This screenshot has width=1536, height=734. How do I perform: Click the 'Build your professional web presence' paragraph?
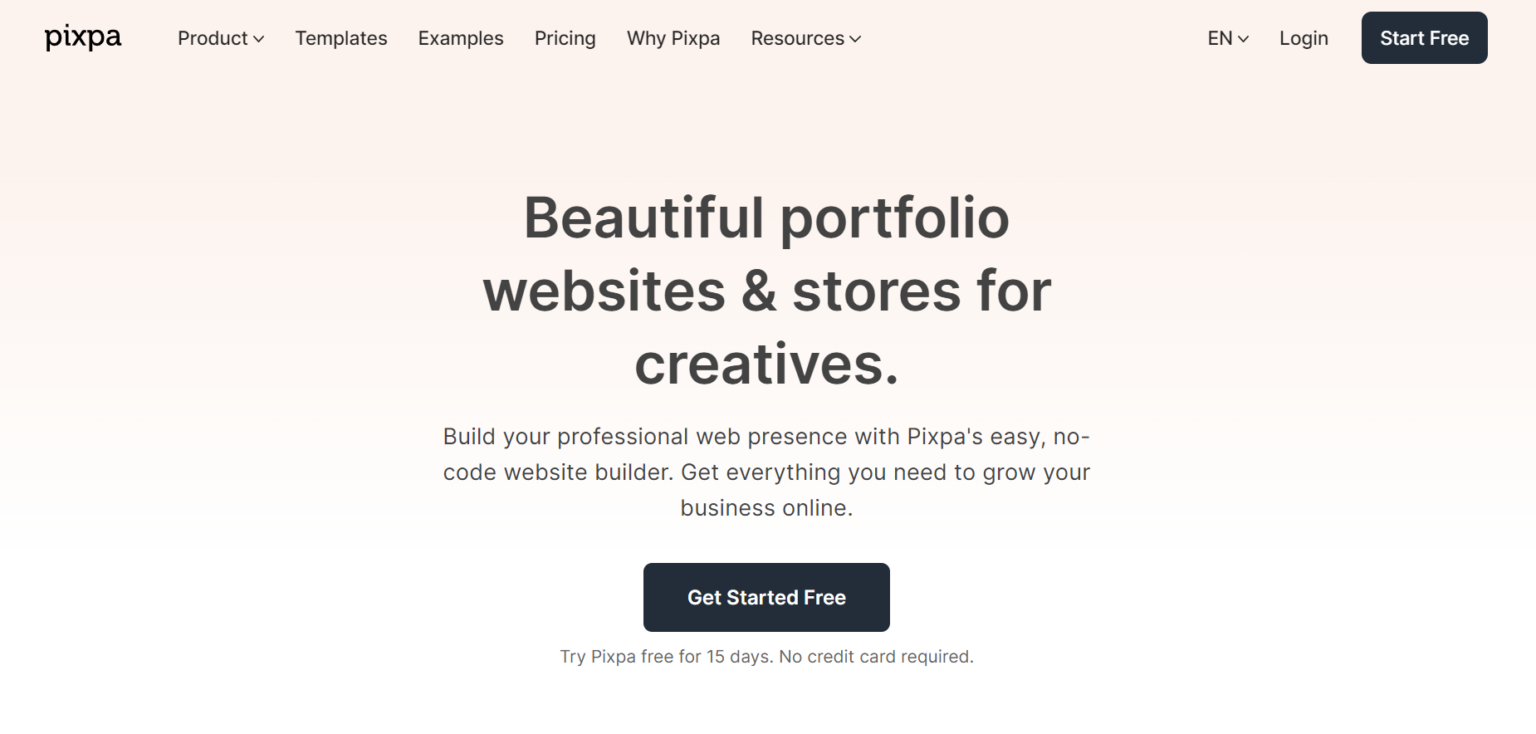[766, 472]
